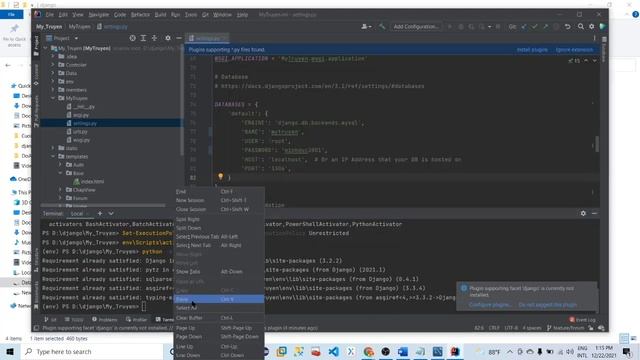Select __init__.py in project tree
The width and height of the screenshot is (640, 360).
tap(84, 106)
